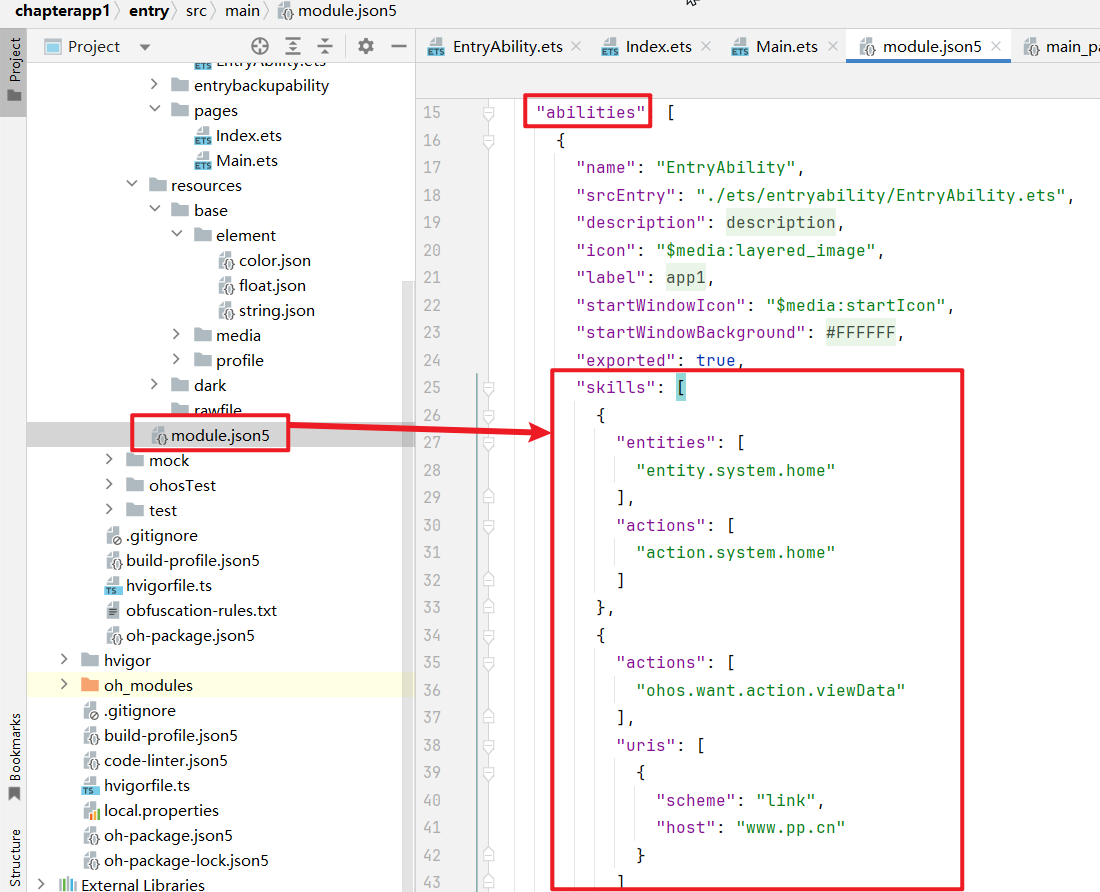Expand the media folder

pyautogui.click(x=177, y=334)
